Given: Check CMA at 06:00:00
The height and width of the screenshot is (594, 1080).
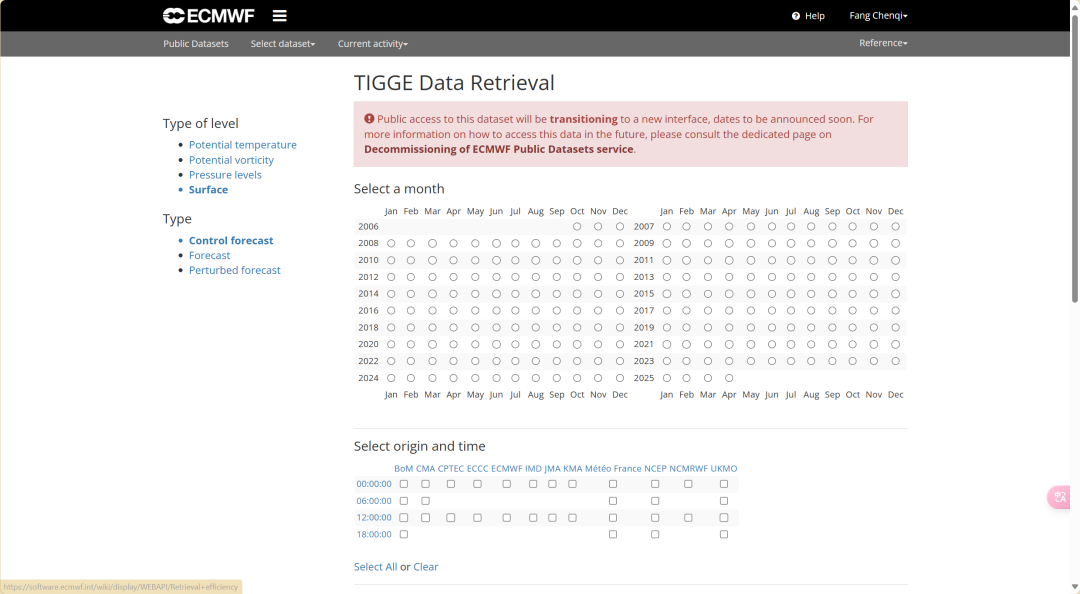Looking at the screenshot, I should click(x=426, y=501).
